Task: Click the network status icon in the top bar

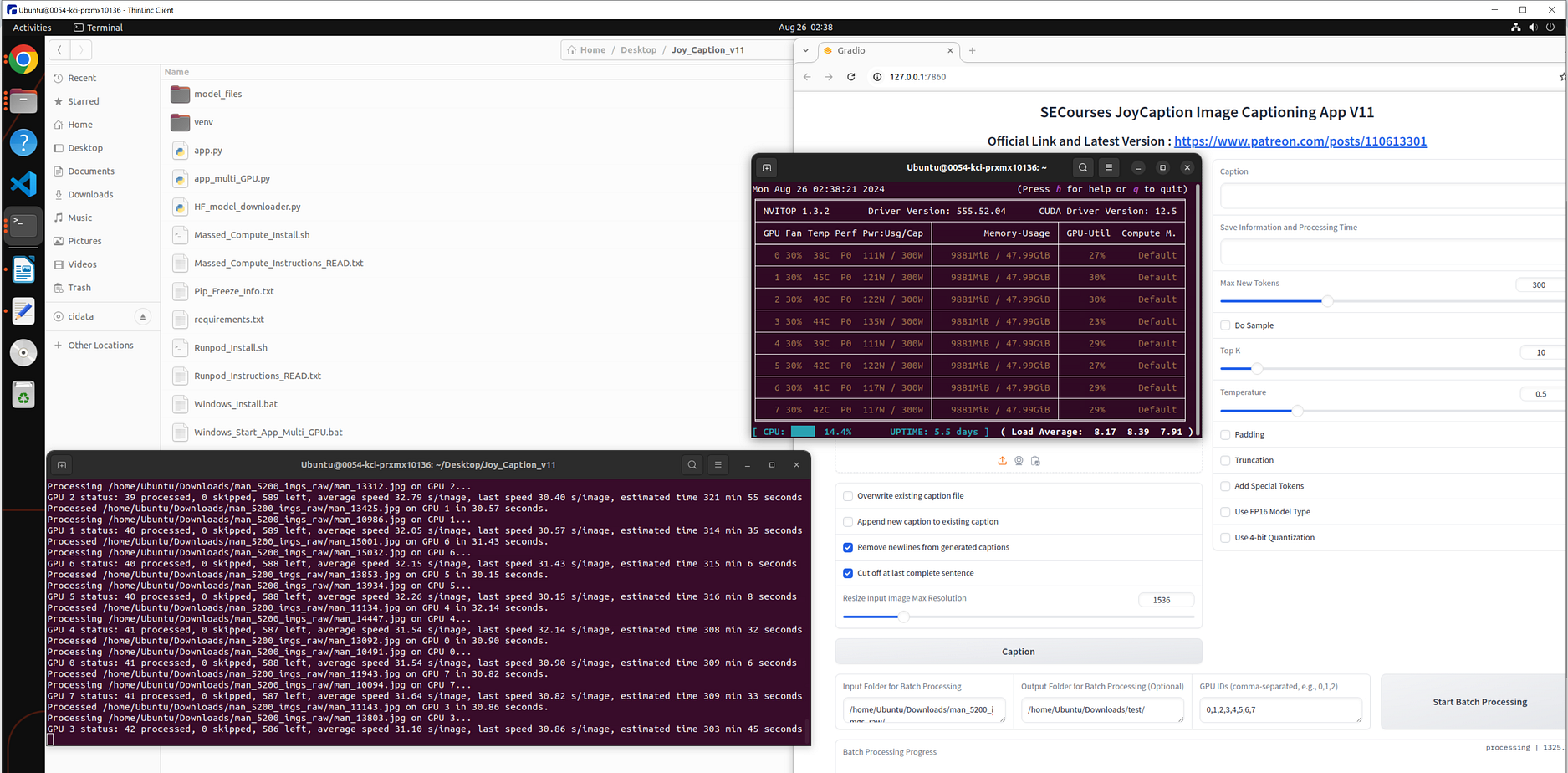Action: pyautogui.click(x=1515, y=28)
